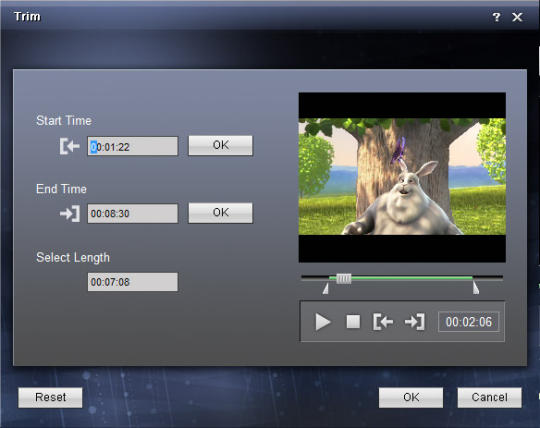This screenshot has width=540, height=428.
Task: Click the Start Time label
Action: coord(64,121)
